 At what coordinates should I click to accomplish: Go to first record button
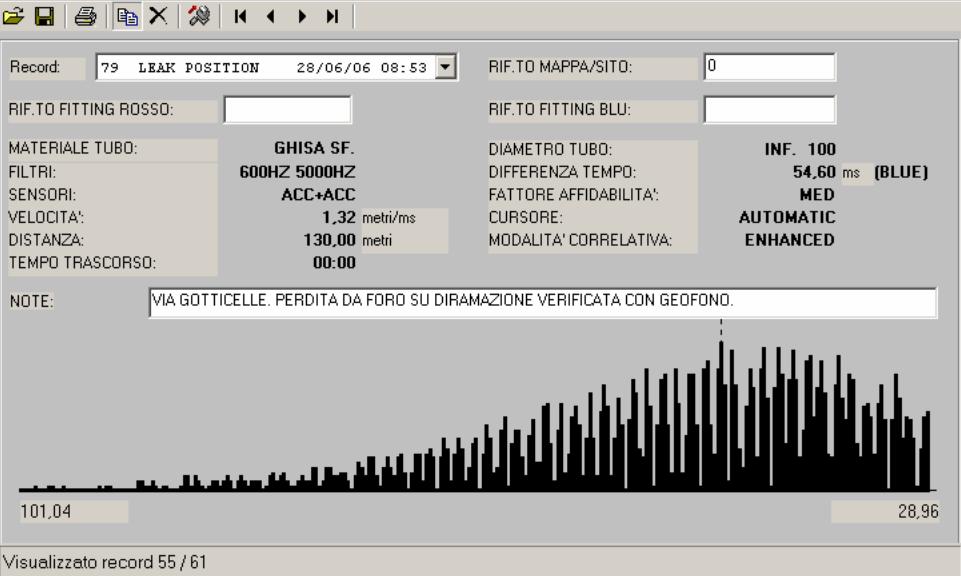point(240,17)
